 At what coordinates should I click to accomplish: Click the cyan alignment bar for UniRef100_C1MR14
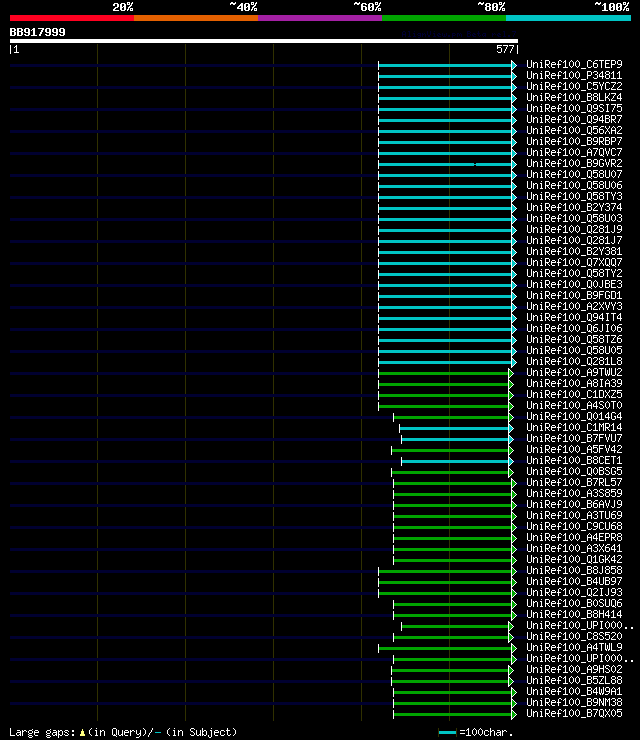454,429
